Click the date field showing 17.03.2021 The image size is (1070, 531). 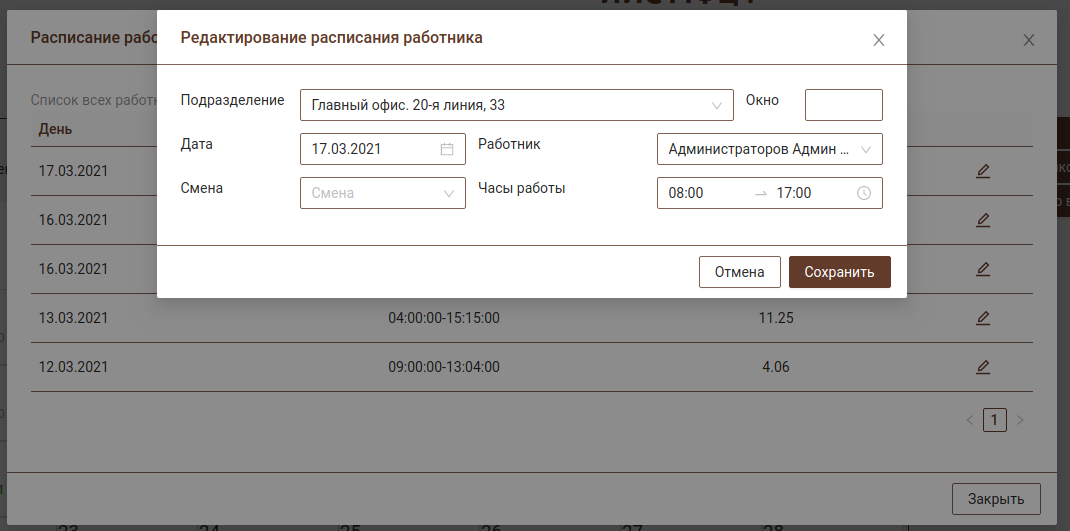(x=372, y=149)
